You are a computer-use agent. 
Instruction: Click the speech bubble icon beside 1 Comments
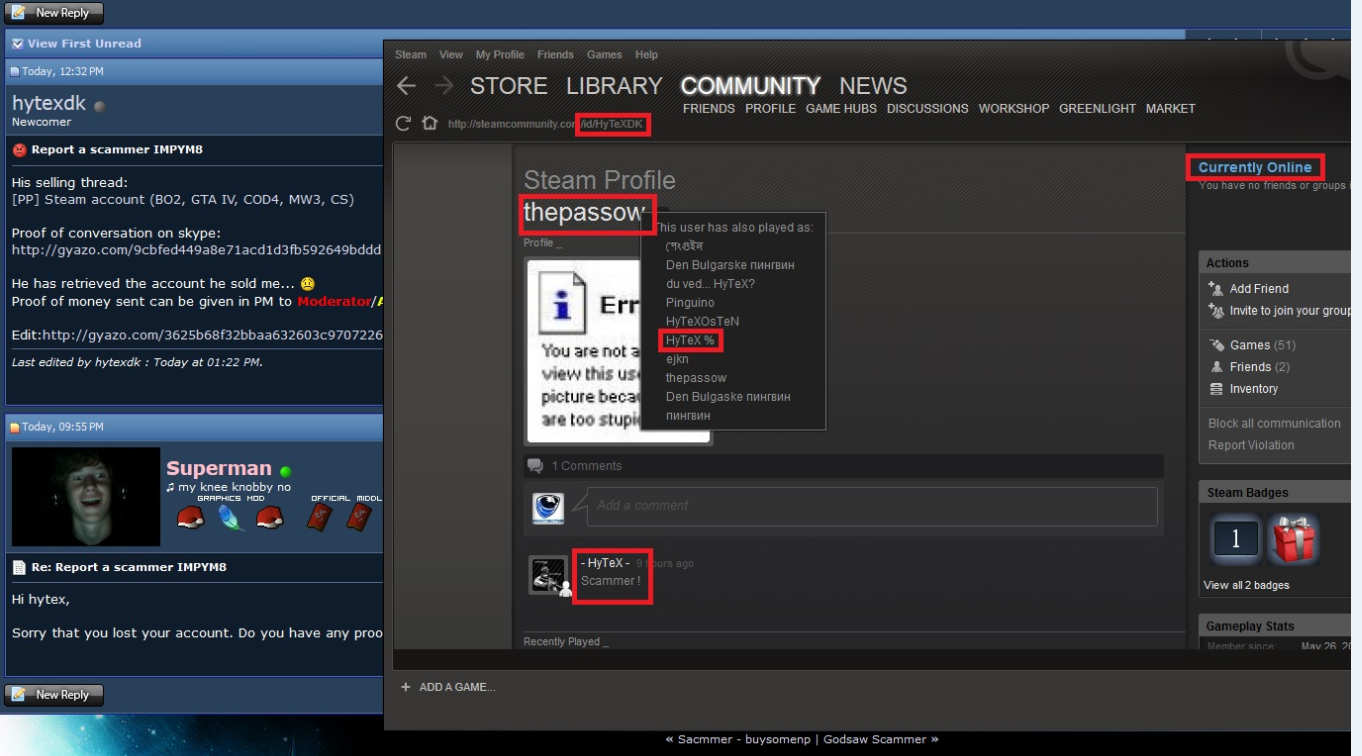point(536,466)
